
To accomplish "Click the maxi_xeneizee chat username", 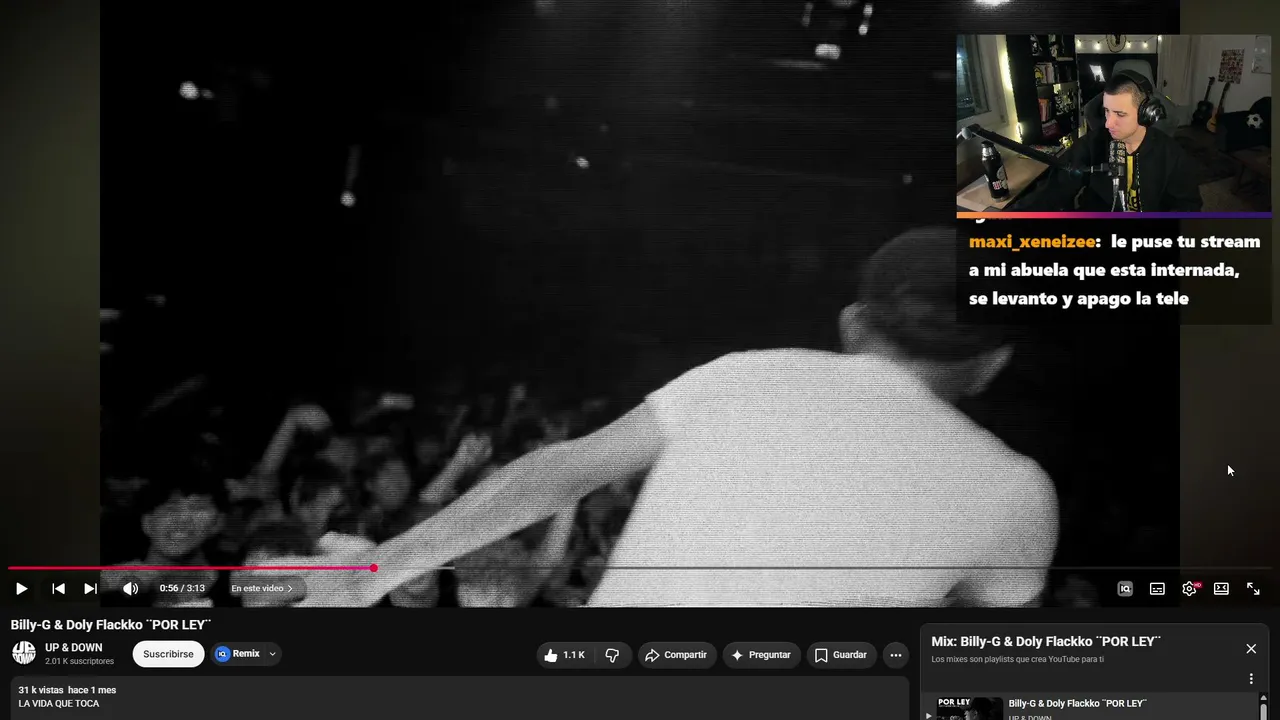I will click(x=1034, y=242).
